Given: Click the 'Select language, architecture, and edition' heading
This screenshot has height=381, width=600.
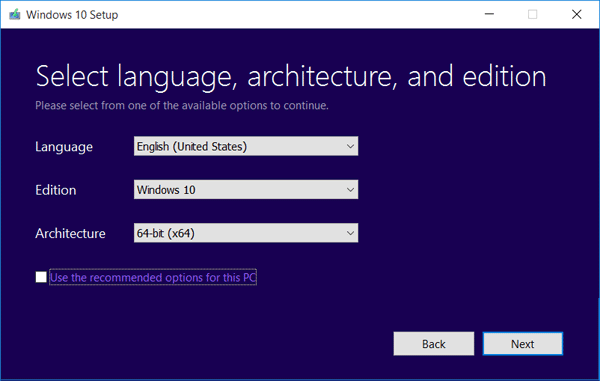Looking at the screenshot, I should click(291, 77).
